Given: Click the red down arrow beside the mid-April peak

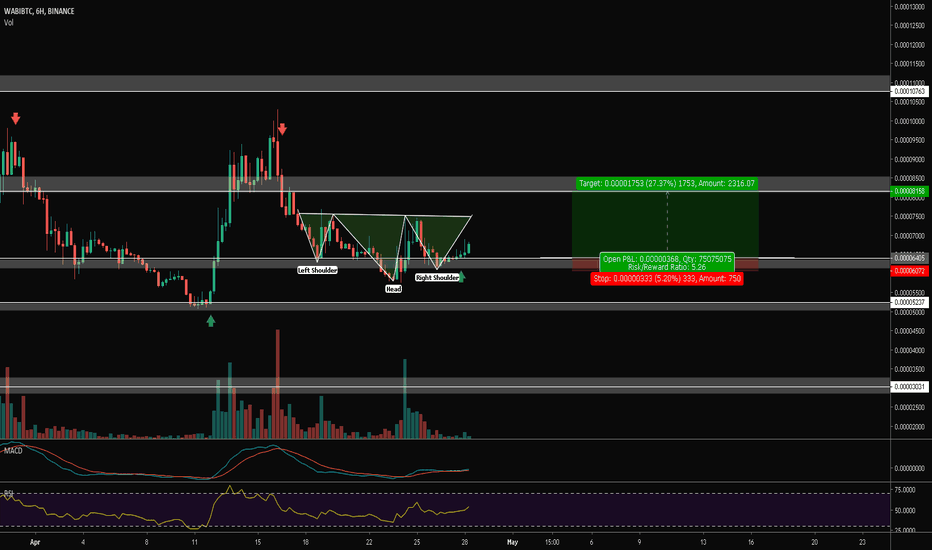Looking at the screenshot, I should point(282,128).
